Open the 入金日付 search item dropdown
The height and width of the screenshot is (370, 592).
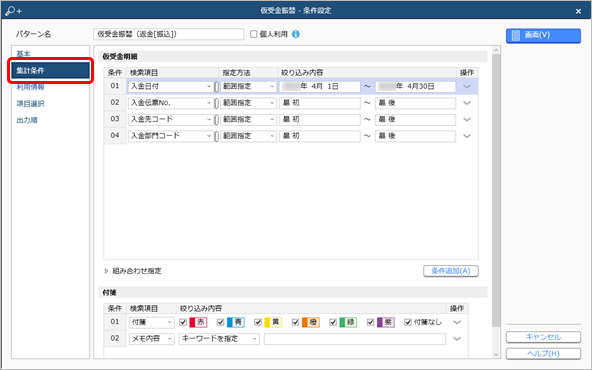(x=171, y=86)
